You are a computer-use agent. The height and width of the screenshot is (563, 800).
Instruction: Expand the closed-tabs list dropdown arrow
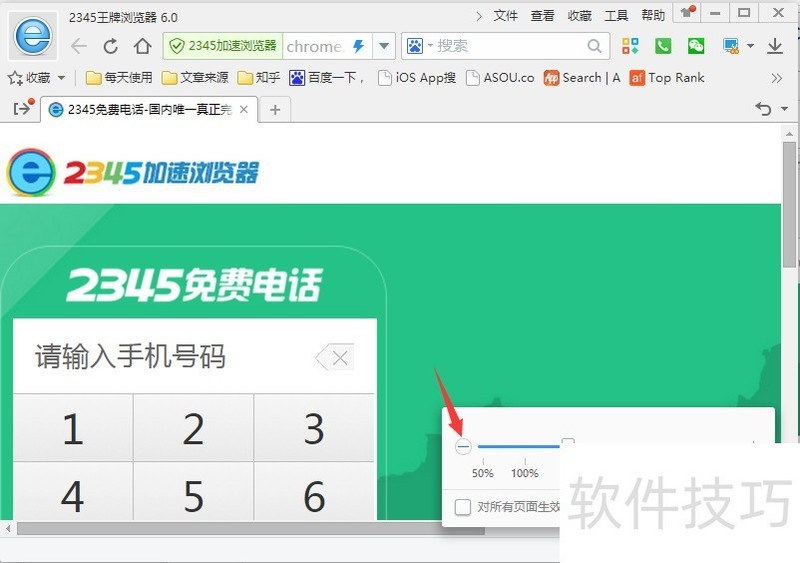(x=784, y=109)
